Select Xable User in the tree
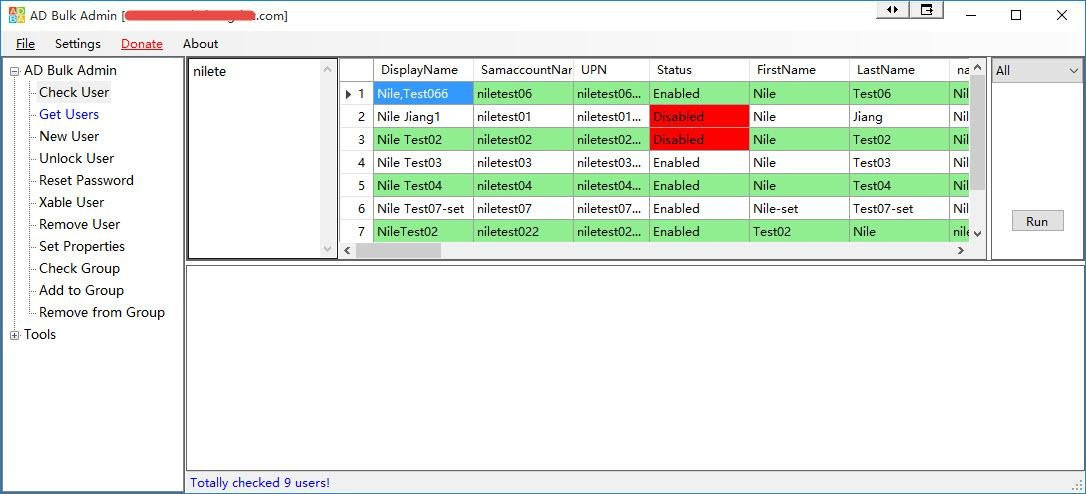 pos(71,202)
